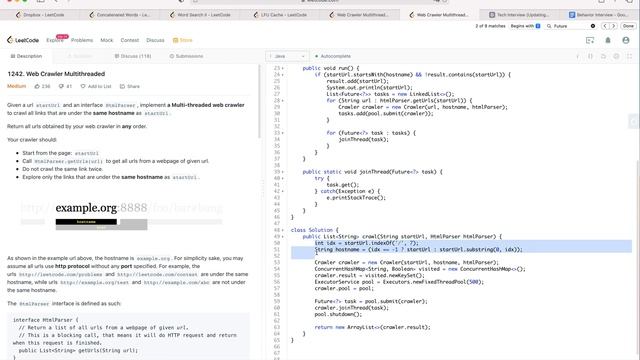Click Add to List
640x360 pixels.
point(96,86)
